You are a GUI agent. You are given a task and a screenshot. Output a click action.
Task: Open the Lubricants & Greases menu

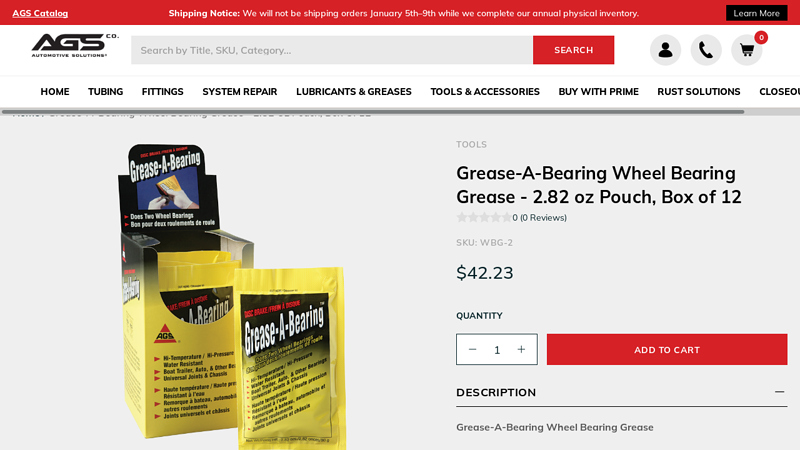354,91
